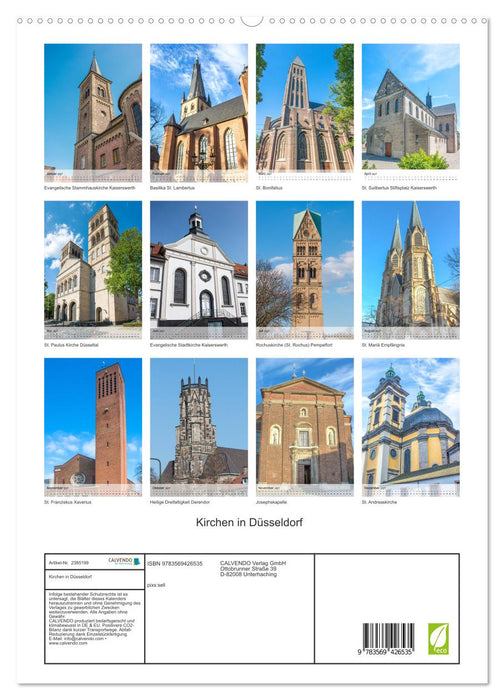Click caption 'Evangelische Stammhauskirche Kaiserswerth'
Image resolution: width=504 pixels, height=700 pixels.
pyautogui.click(x=89, y=188)
